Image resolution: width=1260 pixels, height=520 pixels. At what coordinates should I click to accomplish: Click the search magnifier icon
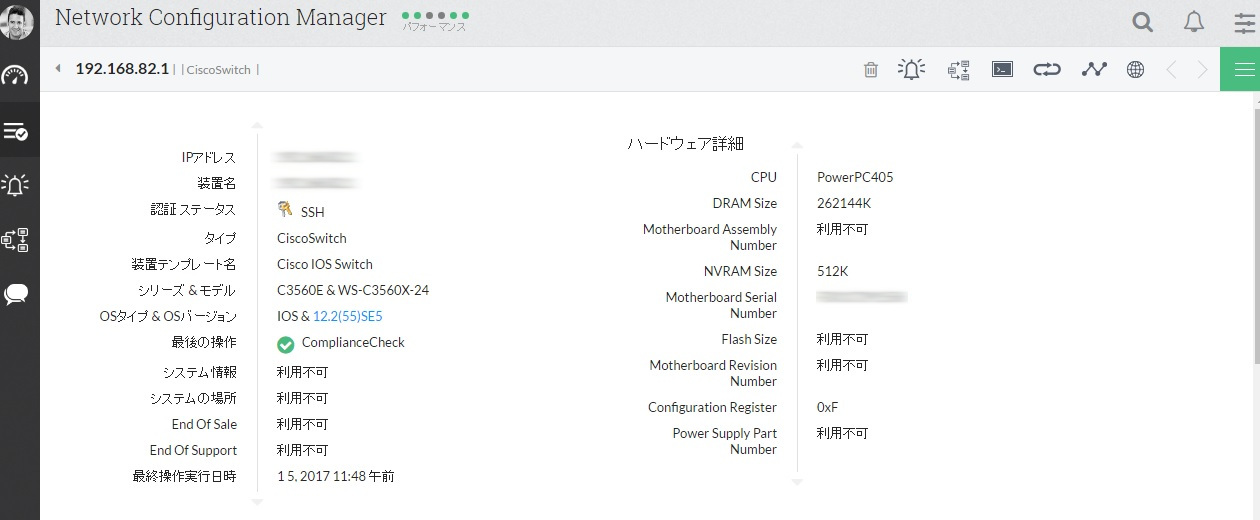coord(1142,22)
